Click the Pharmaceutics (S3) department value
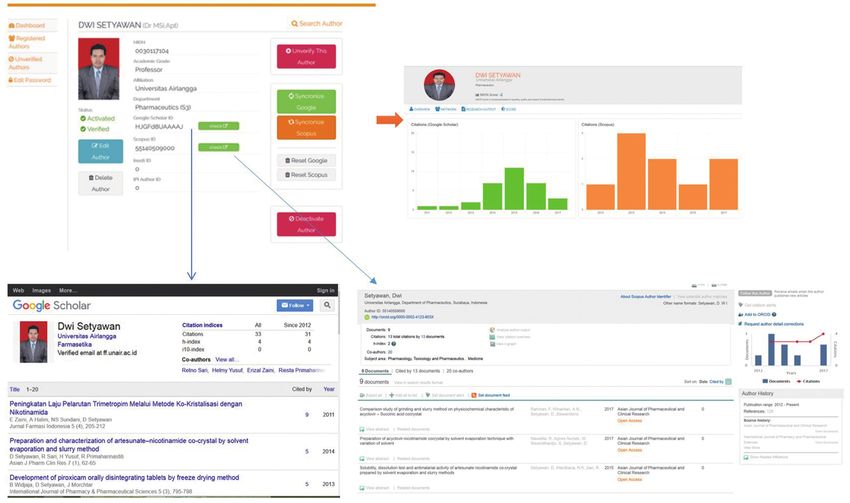This screenshot has height=503, width=850. point(163,107)
